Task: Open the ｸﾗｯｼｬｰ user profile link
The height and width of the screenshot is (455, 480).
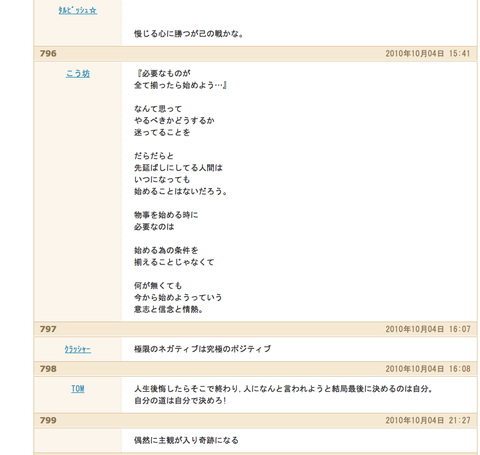Action: click(x=78, y=349)
